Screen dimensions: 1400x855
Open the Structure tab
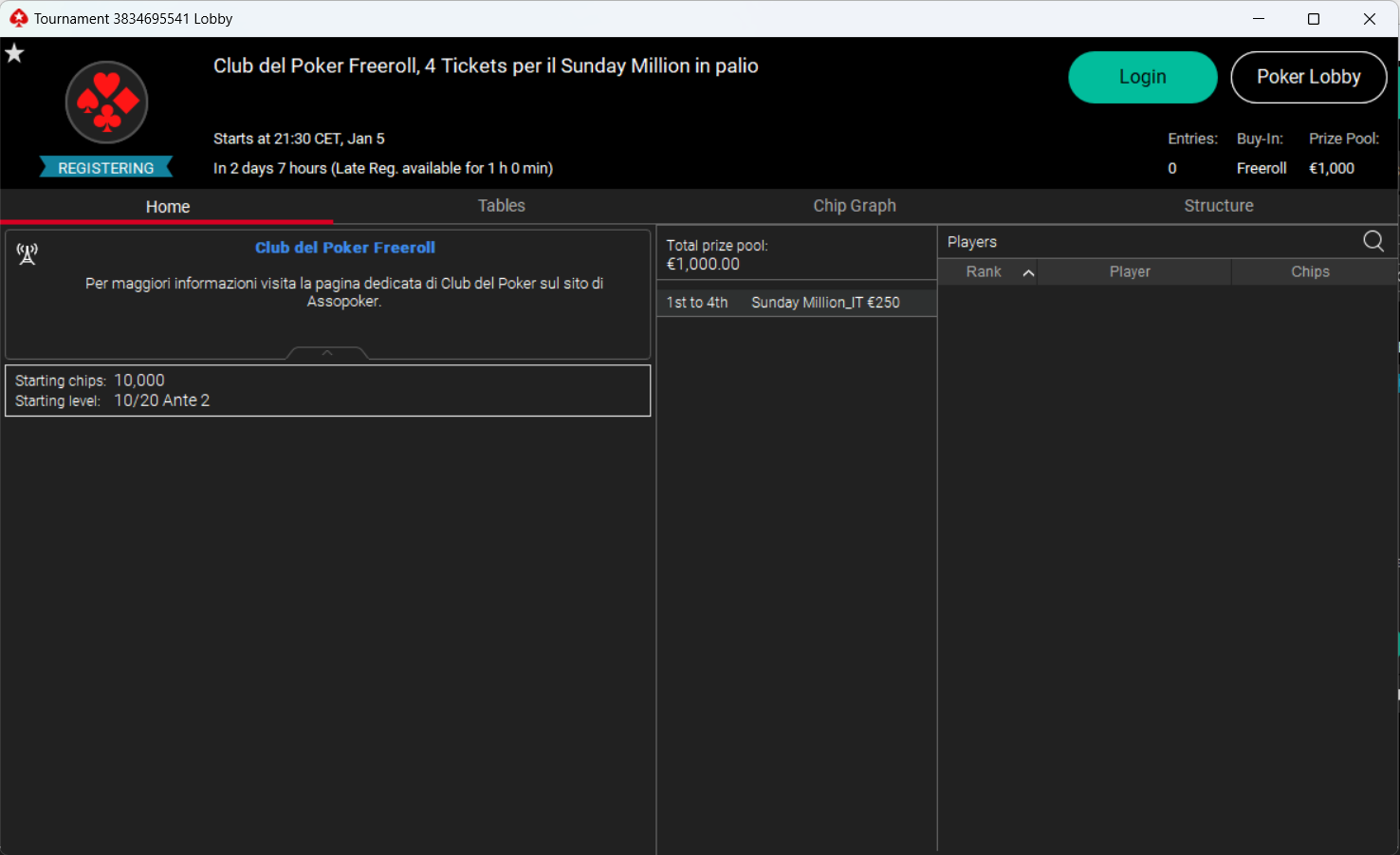[1218, 206]
